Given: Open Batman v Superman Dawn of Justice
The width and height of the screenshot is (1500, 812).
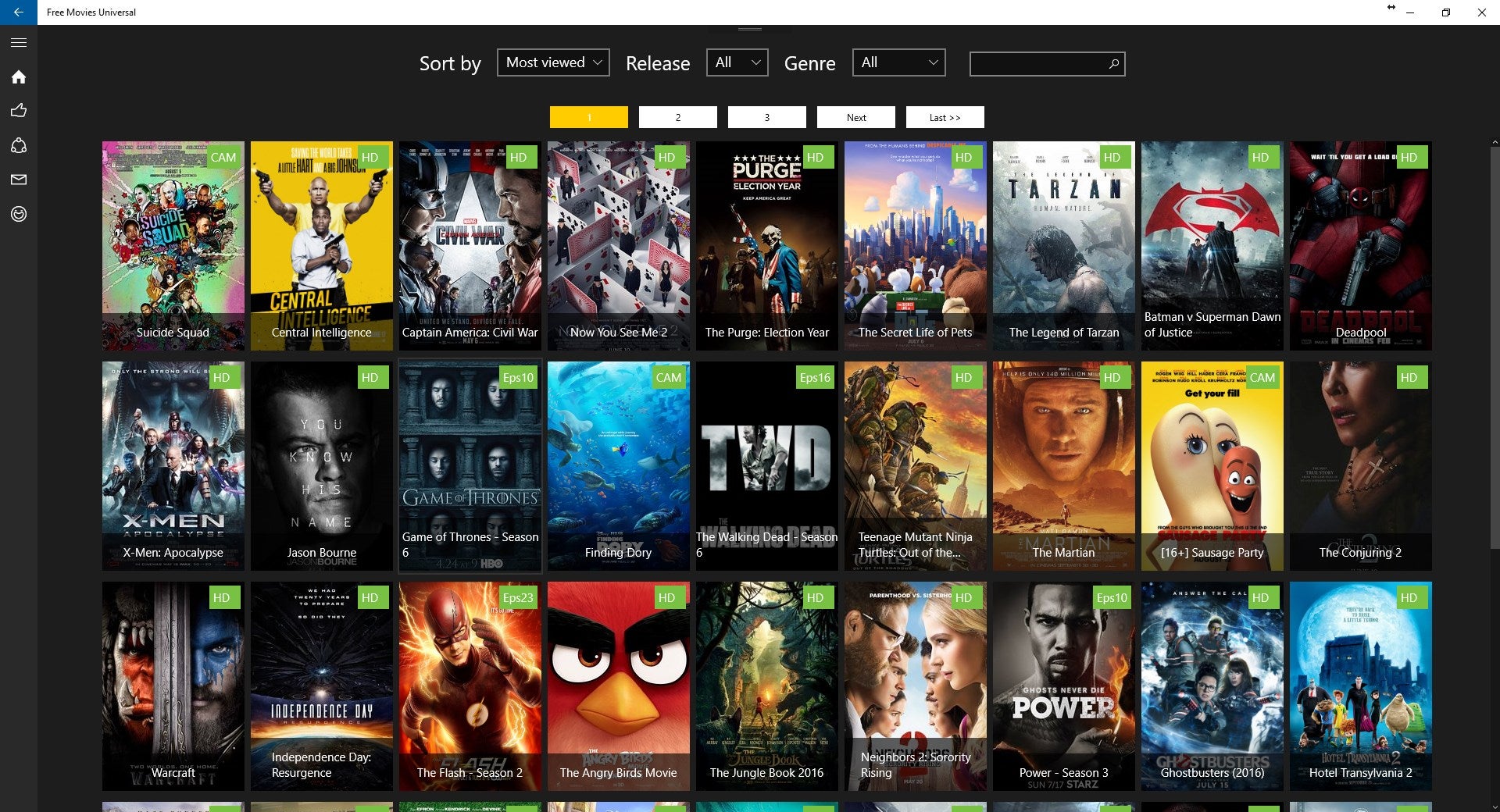Looking at the screenshot, I should [x=1212, y=246].
